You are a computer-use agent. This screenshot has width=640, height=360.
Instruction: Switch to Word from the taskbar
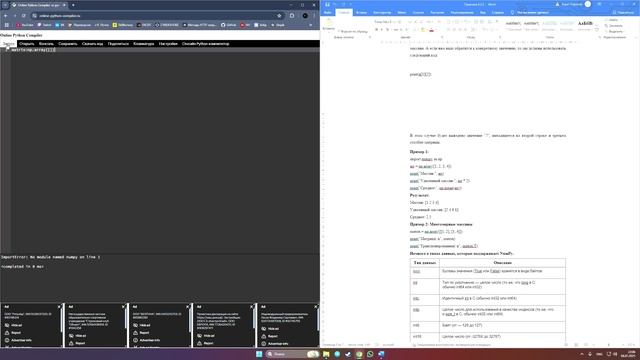click(381, 354)
